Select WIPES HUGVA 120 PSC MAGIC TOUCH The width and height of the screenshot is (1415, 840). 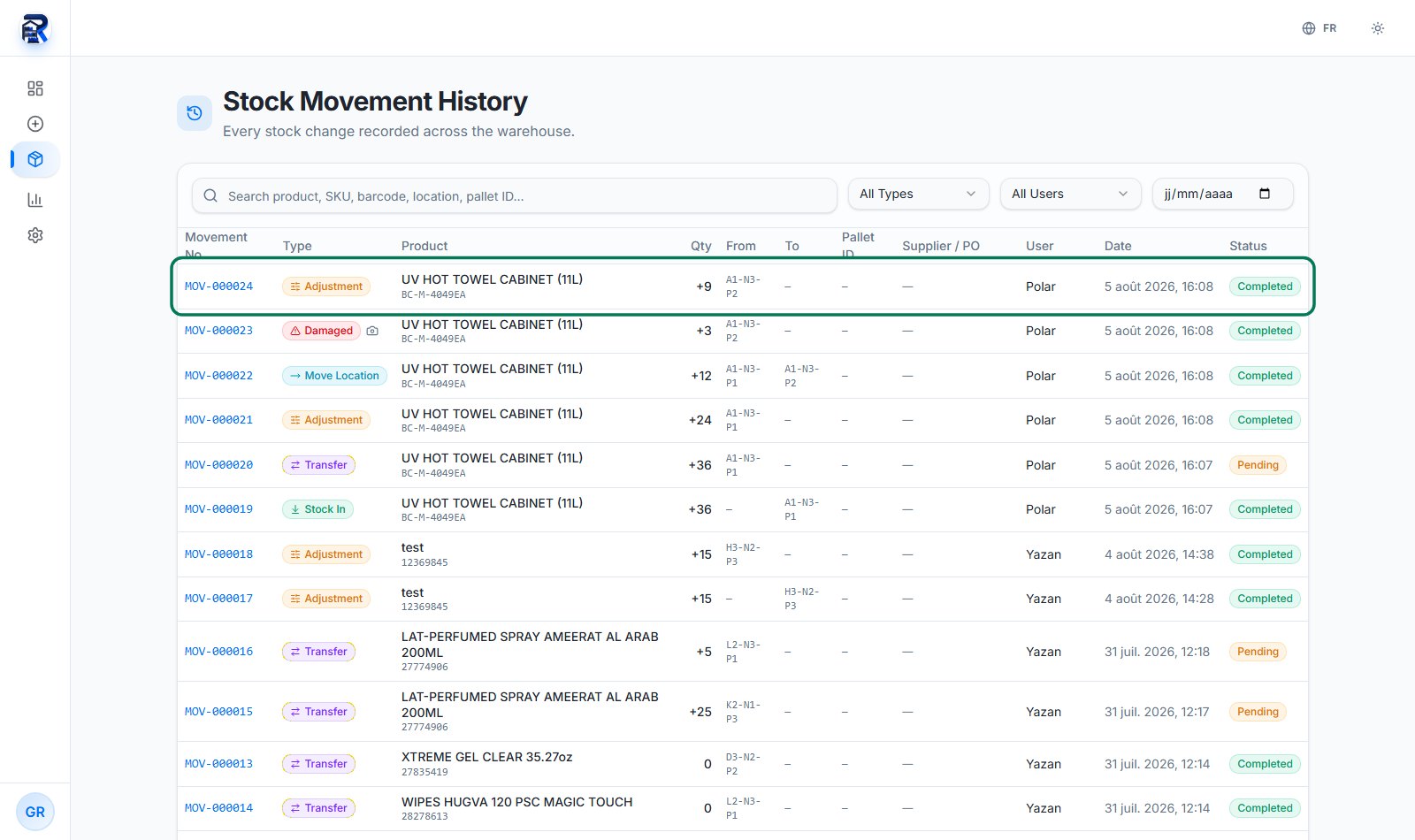(516, 802)
